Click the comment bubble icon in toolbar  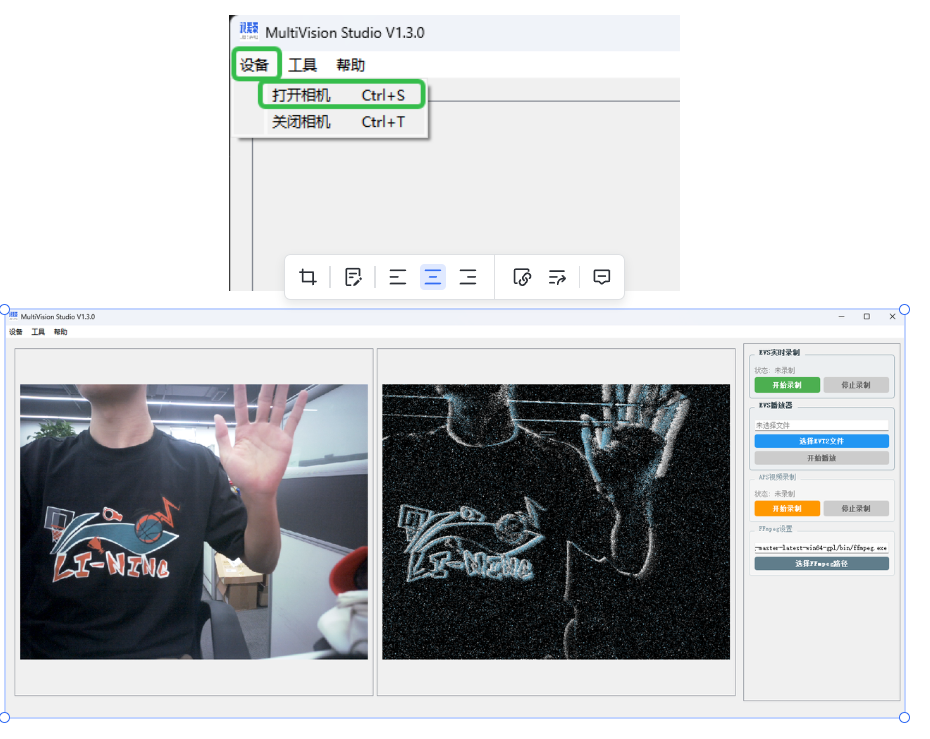point(602,278)
